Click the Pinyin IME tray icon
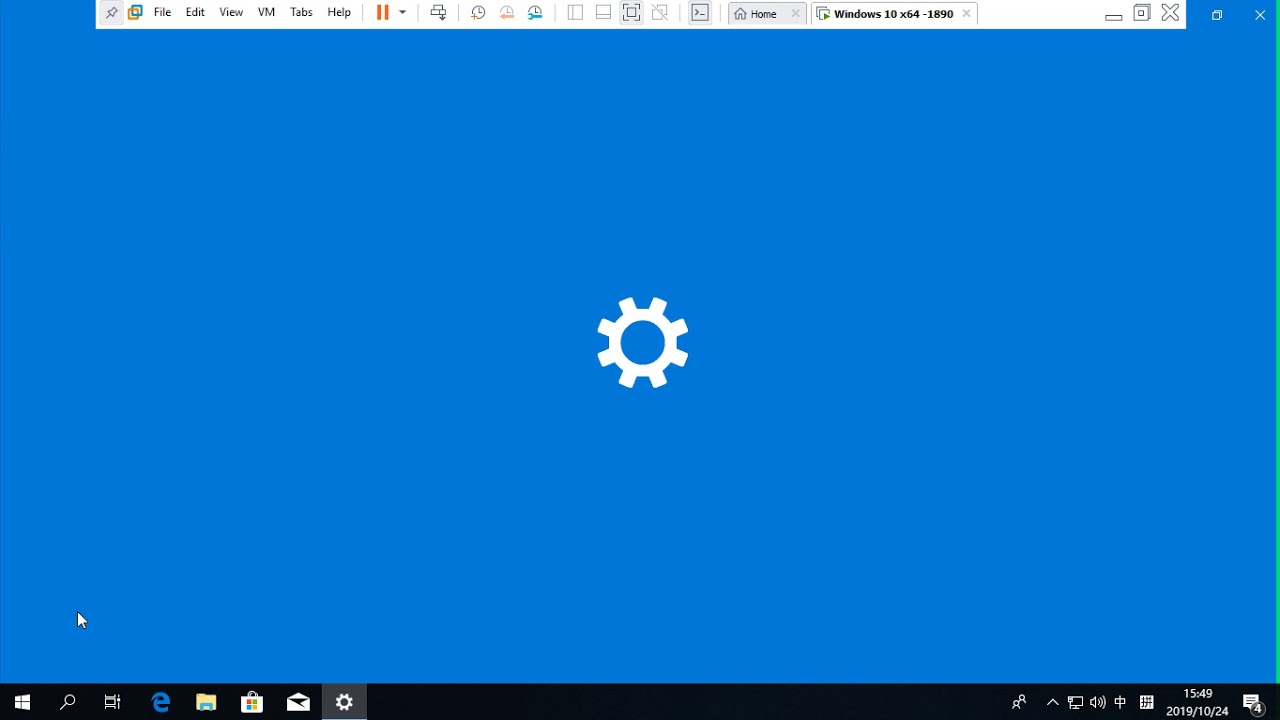Viewport: 1280px width, 720px height. (x=1146, y=702)
